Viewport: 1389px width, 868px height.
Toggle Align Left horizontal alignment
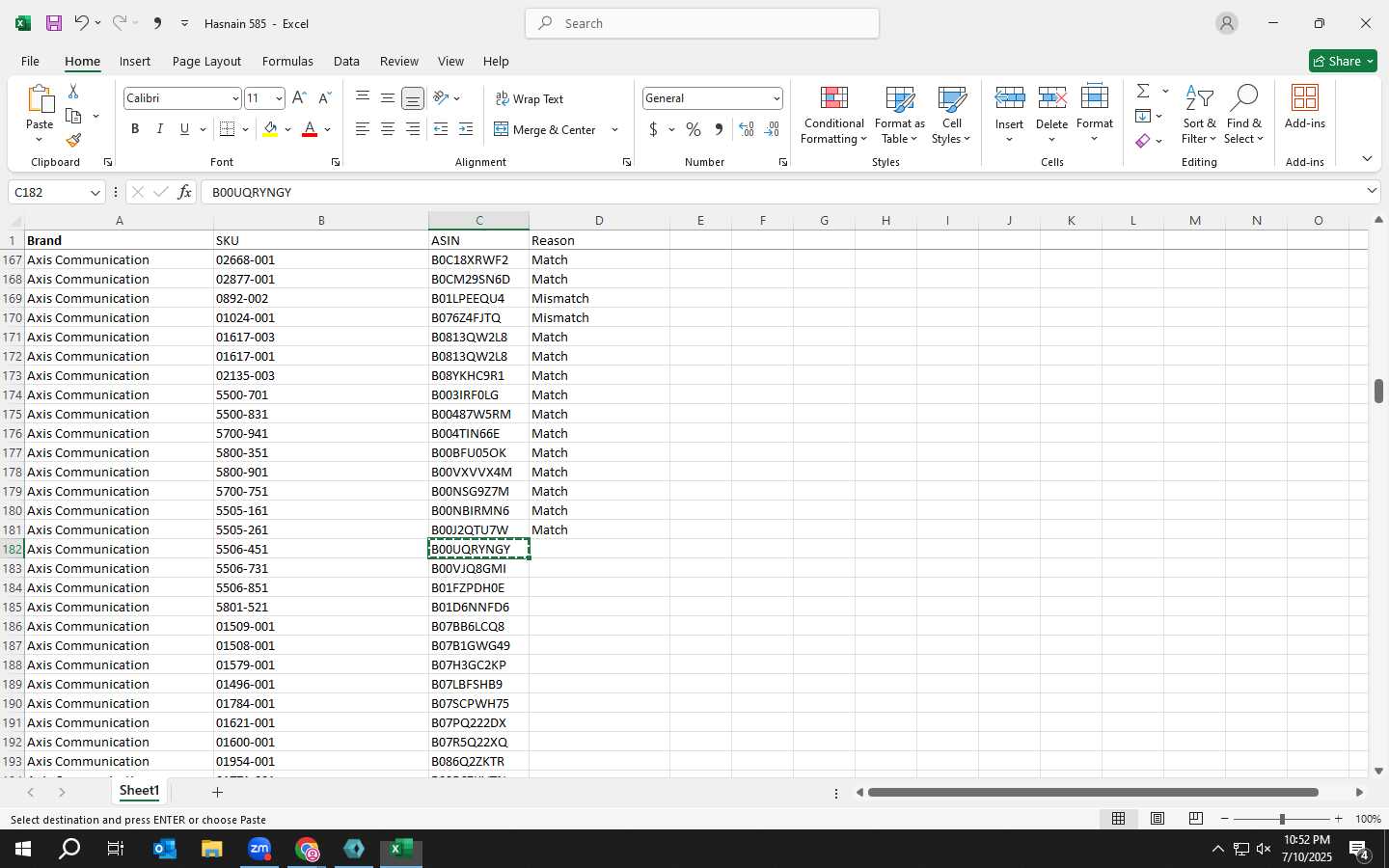click(363, 129)
